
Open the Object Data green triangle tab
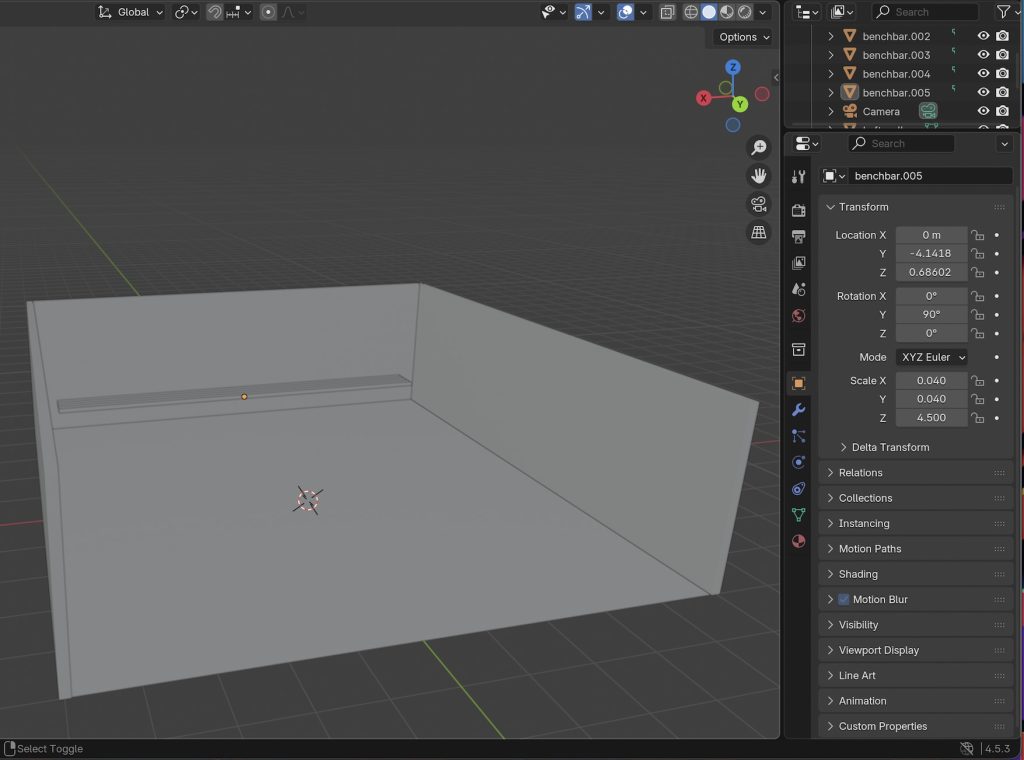[798, 515]
